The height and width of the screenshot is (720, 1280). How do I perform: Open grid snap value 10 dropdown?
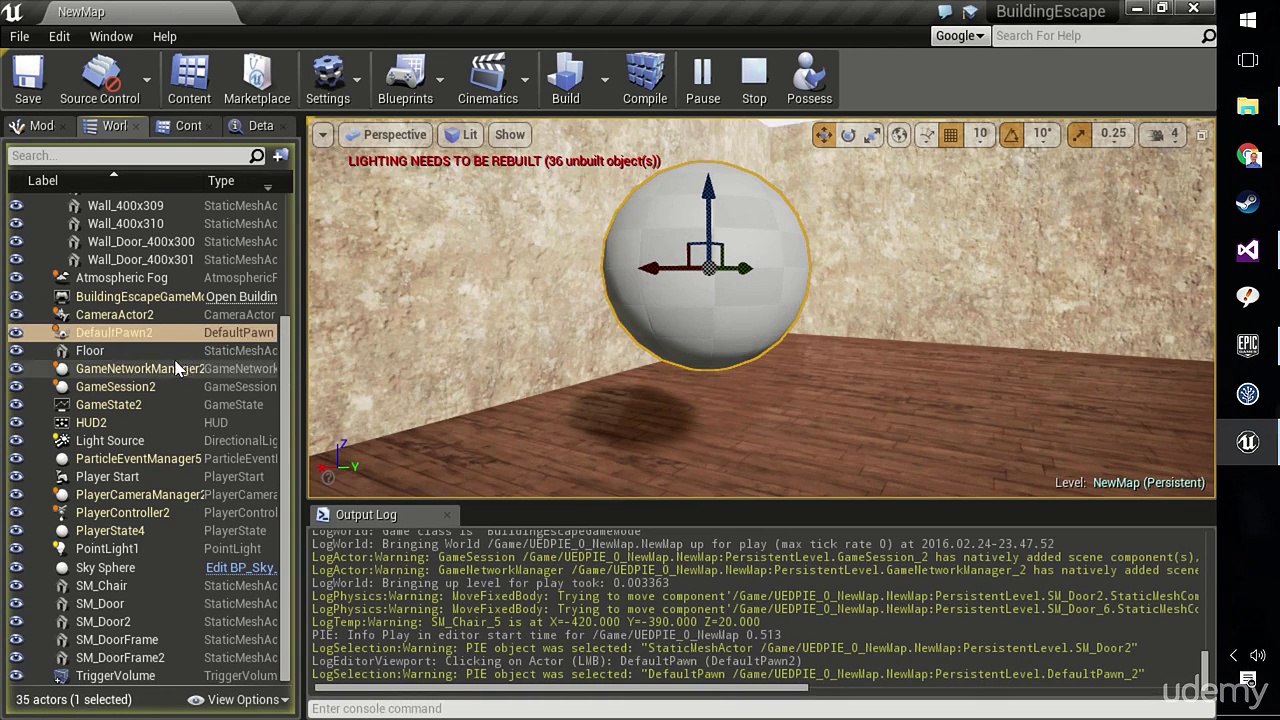(980, 135)
